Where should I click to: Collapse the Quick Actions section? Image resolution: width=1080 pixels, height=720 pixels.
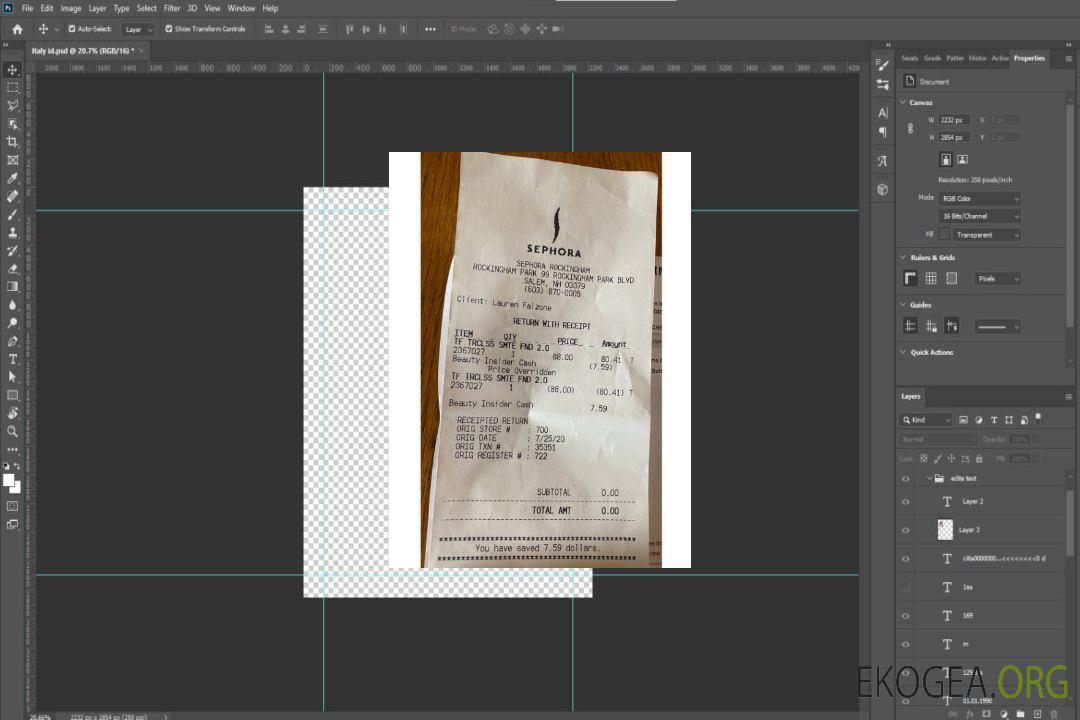[904, 352]
